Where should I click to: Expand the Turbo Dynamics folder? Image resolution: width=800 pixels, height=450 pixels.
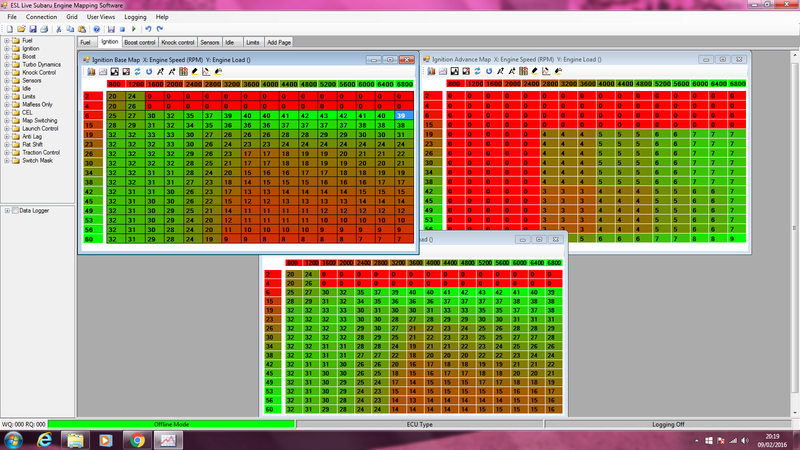[7, 65]
